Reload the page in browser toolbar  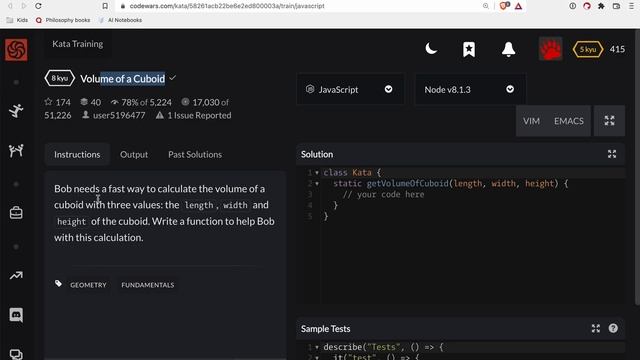click(x=38, y=6)
